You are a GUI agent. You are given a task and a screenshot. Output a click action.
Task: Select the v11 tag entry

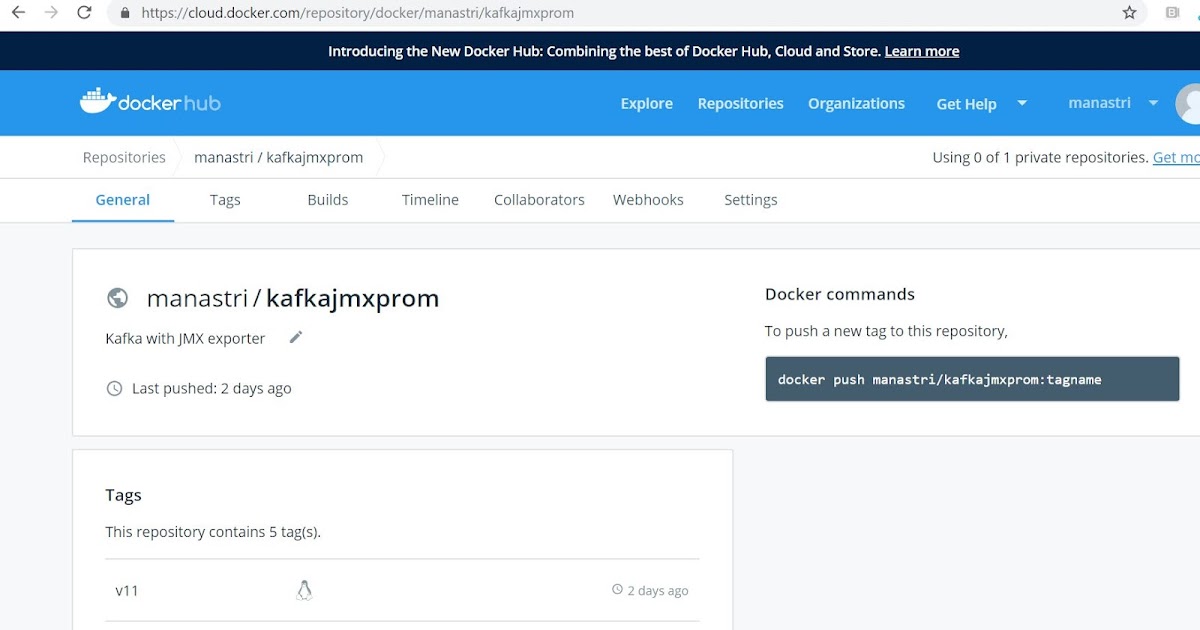click(127, 590)
